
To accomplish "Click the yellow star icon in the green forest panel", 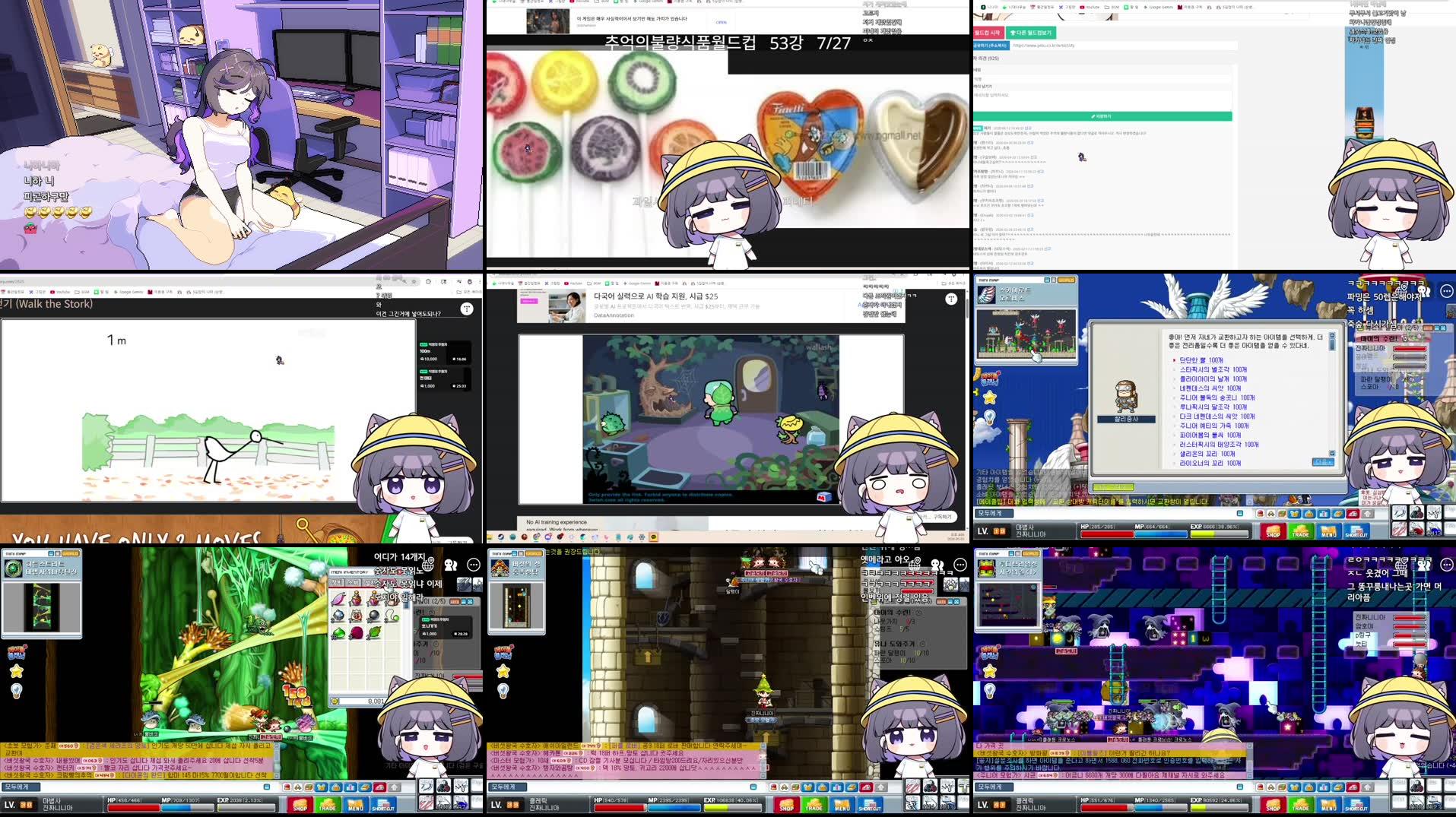I will point(16,671).
